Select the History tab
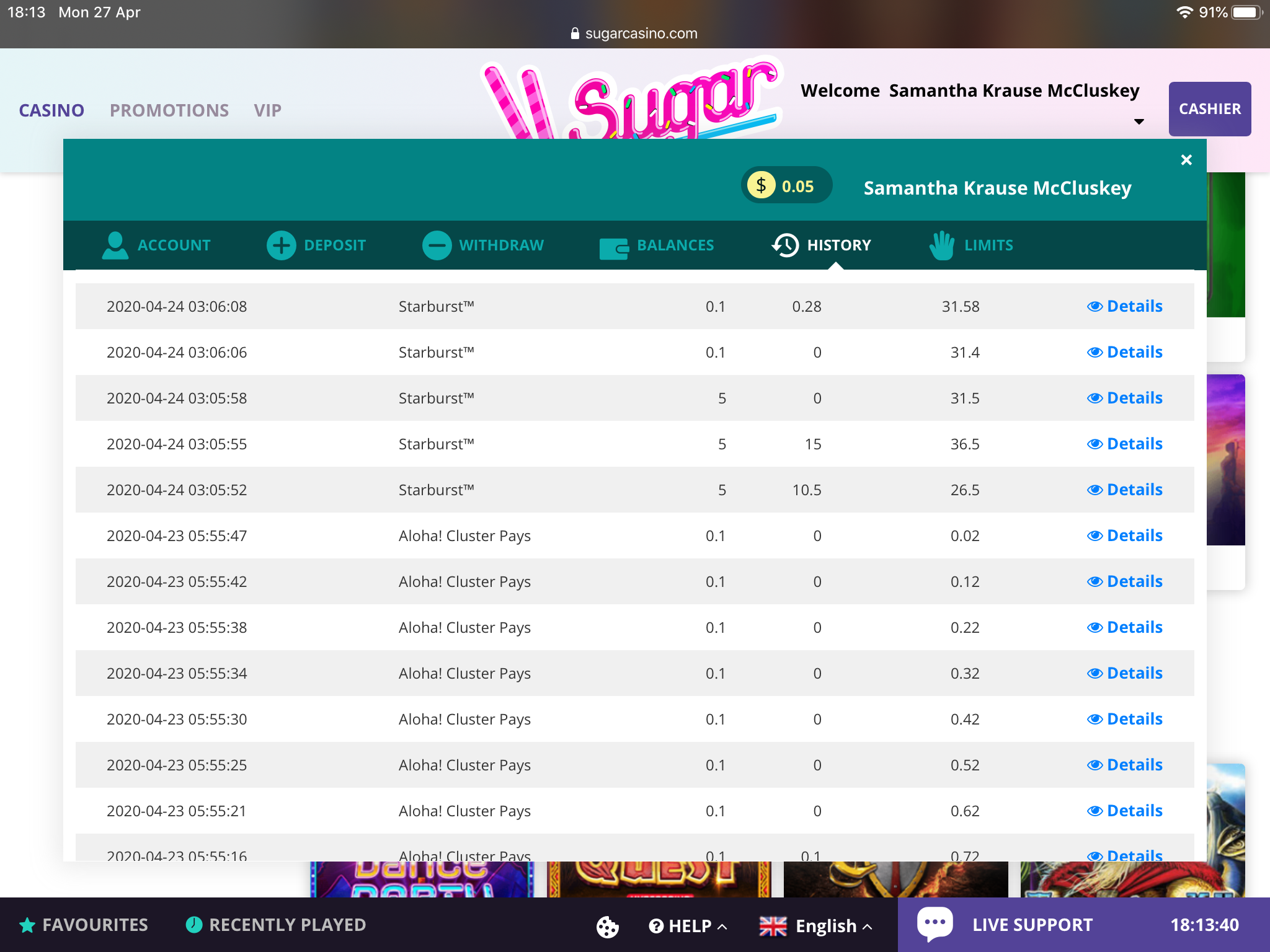Viewport: 1270px width, 952px height. [x=821, y=245]
